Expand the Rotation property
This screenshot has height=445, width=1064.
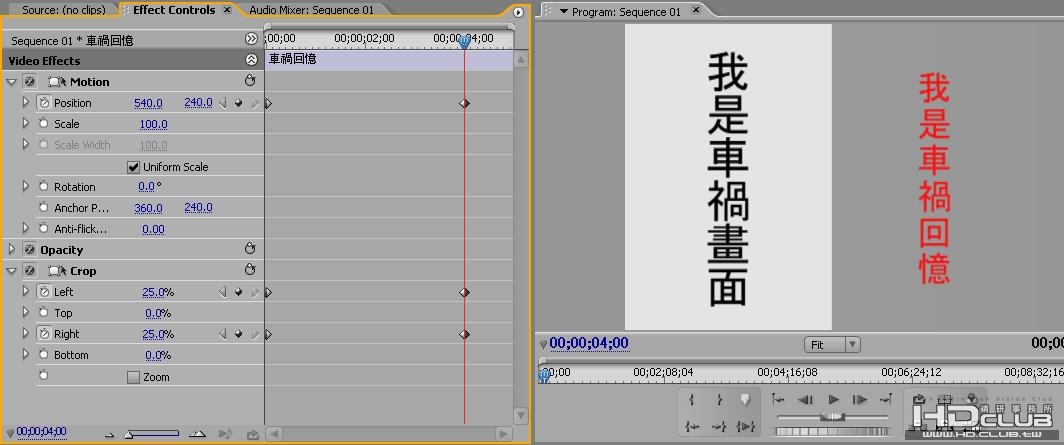tap(26, 186)
